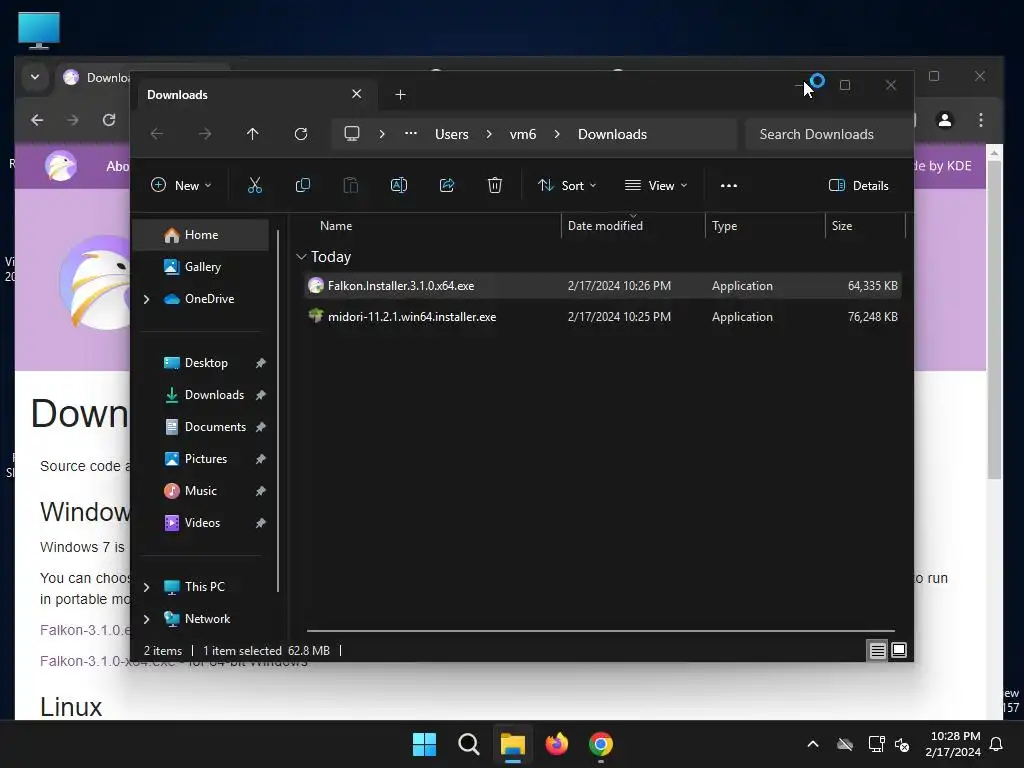
Task: Open the See more three-dots menu
Action: click(x=729, y=185)
